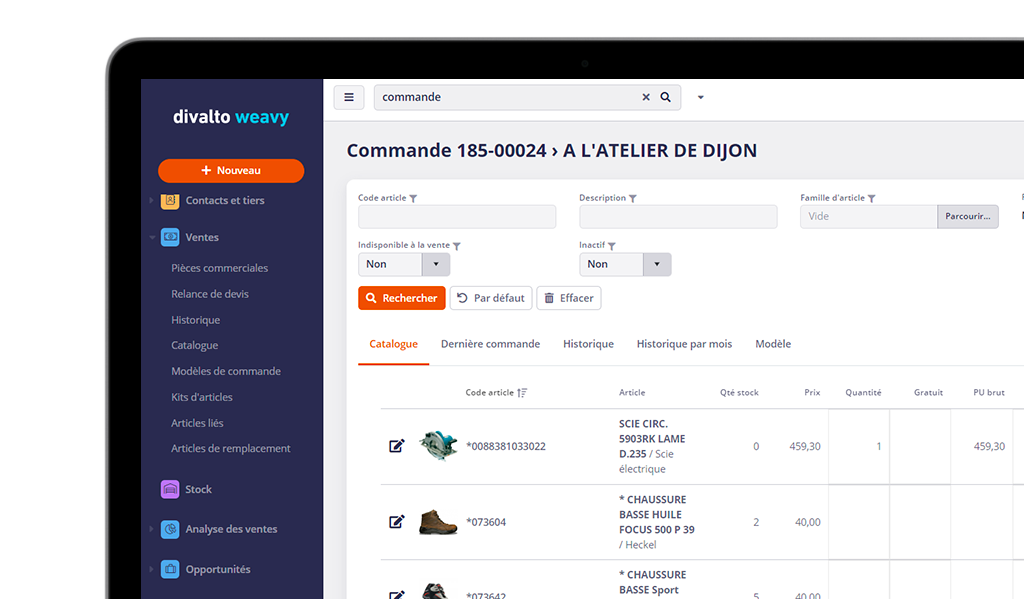Click the Opportunités icon
Viewport: 1024px width, 599px height.
point(170,569)
